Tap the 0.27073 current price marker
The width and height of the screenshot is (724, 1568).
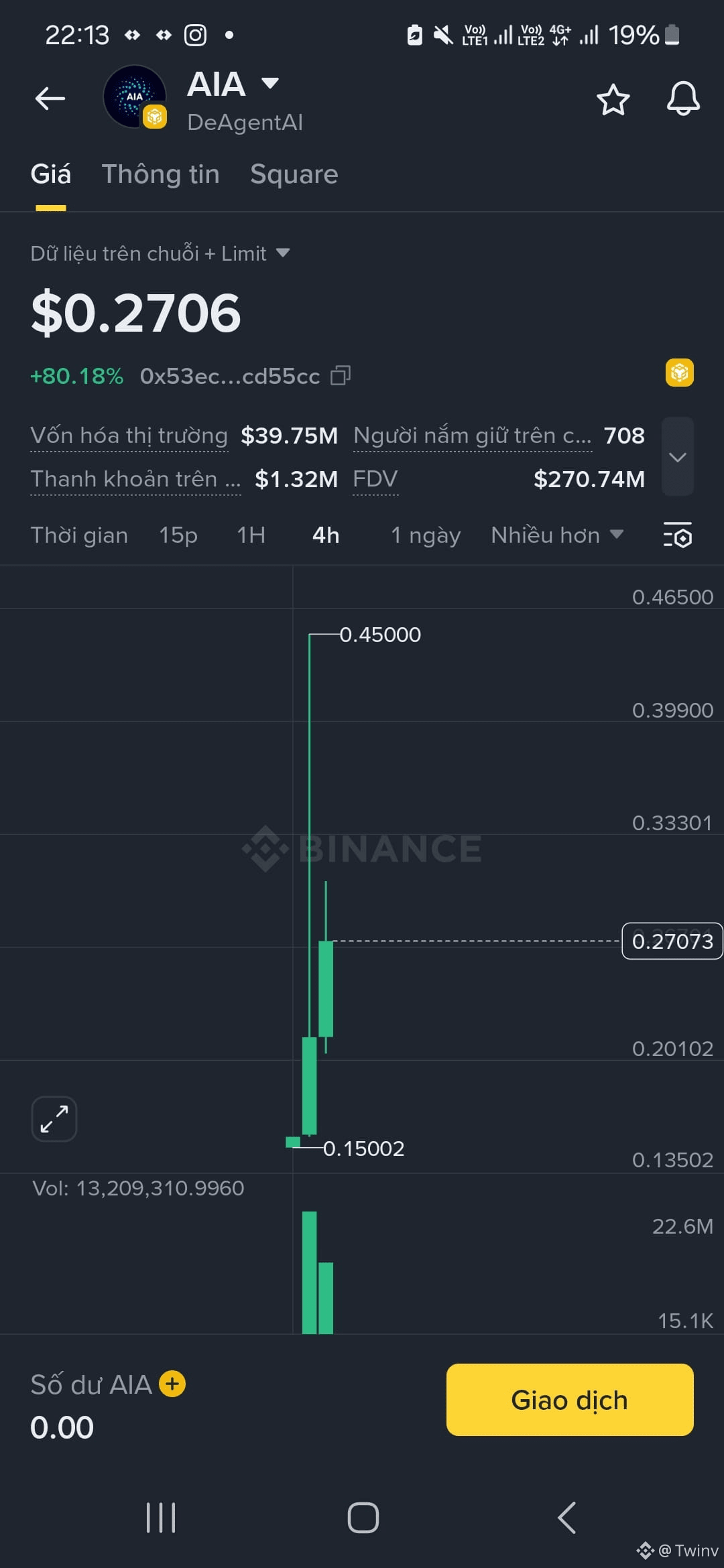point(672,941)
